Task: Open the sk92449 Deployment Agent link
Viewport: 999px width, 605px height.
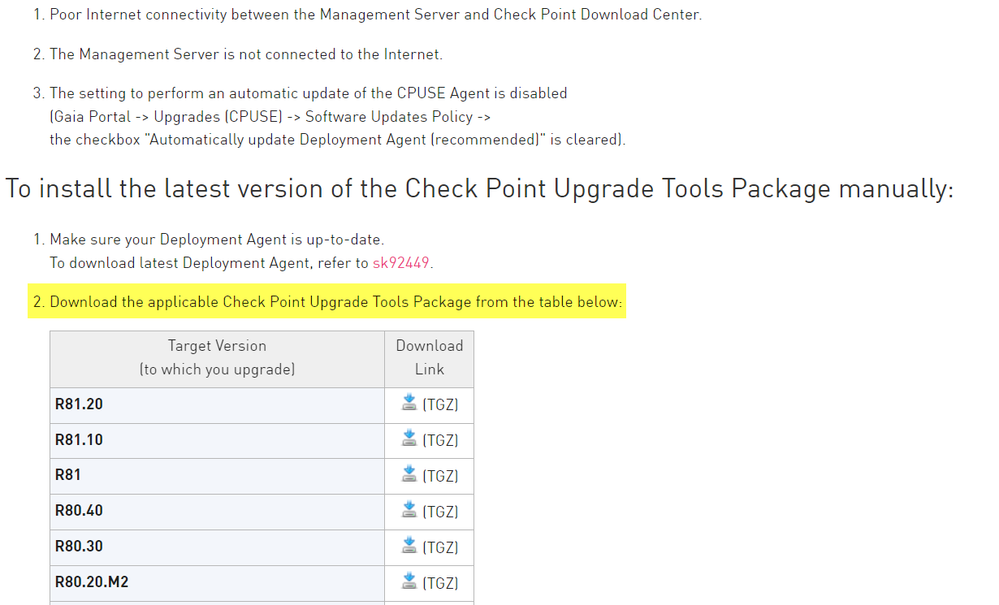Action: click(x=402, y=263)
